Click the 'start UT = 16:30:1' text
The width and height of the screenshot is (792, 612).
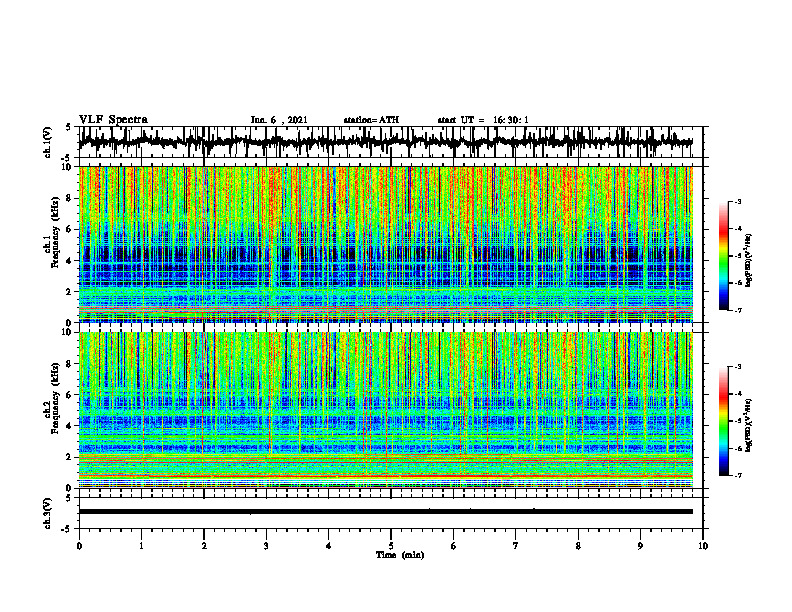pyautogui.click(x=483, y=120)
